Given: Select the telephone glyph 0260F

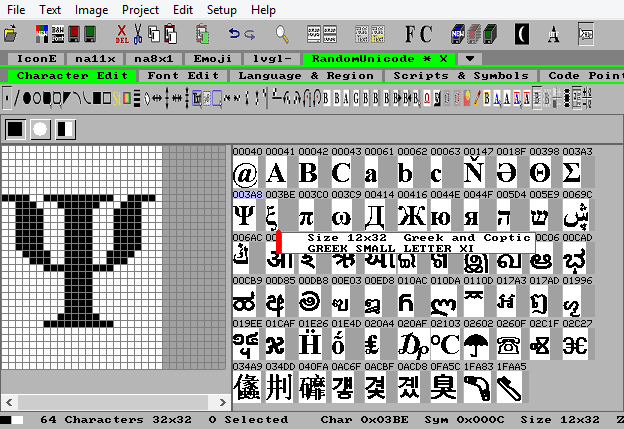Looking at the screenshot, I should 509,344.
